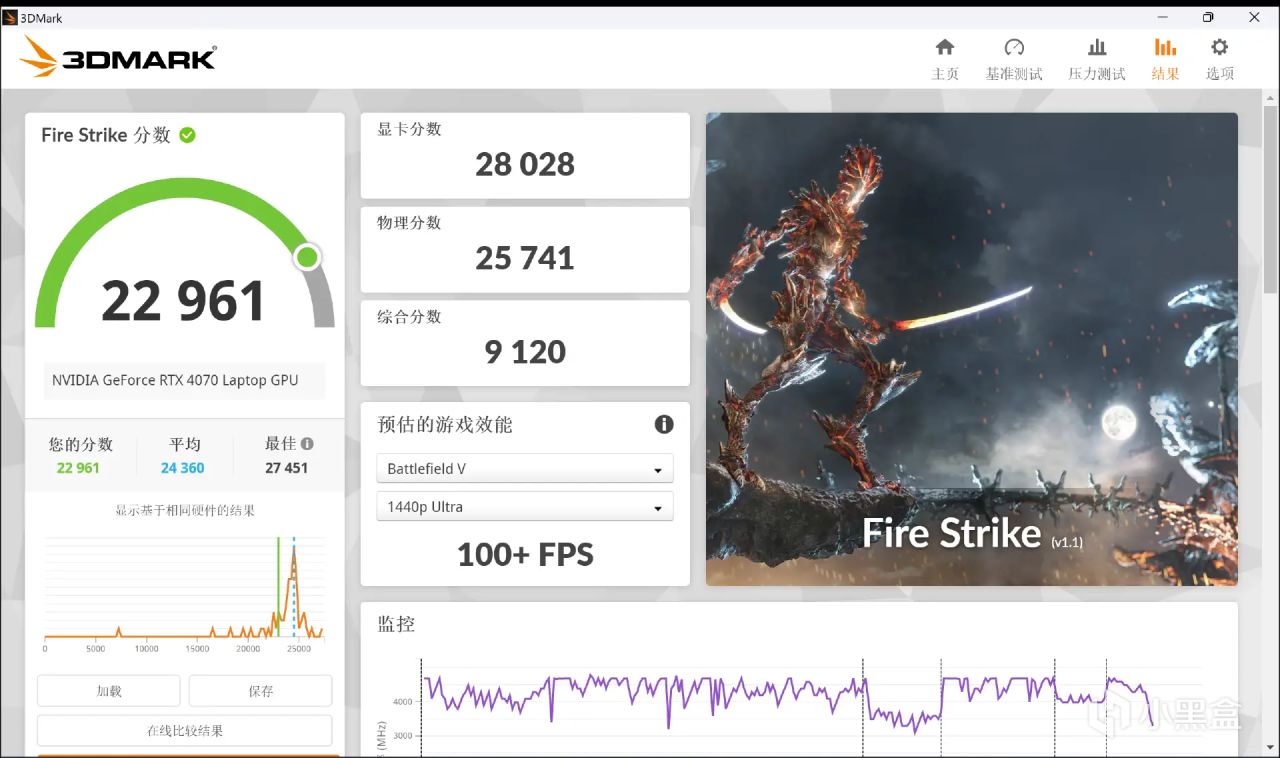Viewport: 1280px width, 758px height.
Task: Click the average score 24 360
Action: click(x=183, y=468)
